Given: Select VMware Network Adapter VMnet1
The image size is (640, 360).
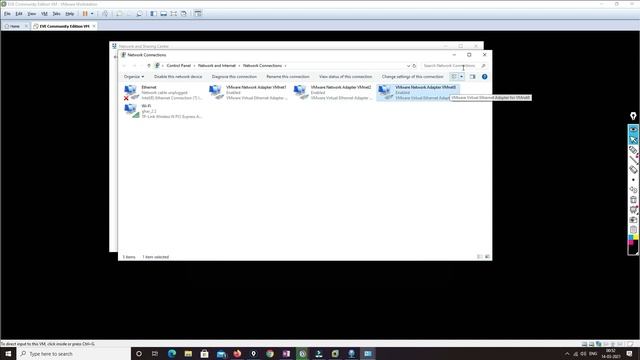Looking at the screenshot, I should (248, 93).
